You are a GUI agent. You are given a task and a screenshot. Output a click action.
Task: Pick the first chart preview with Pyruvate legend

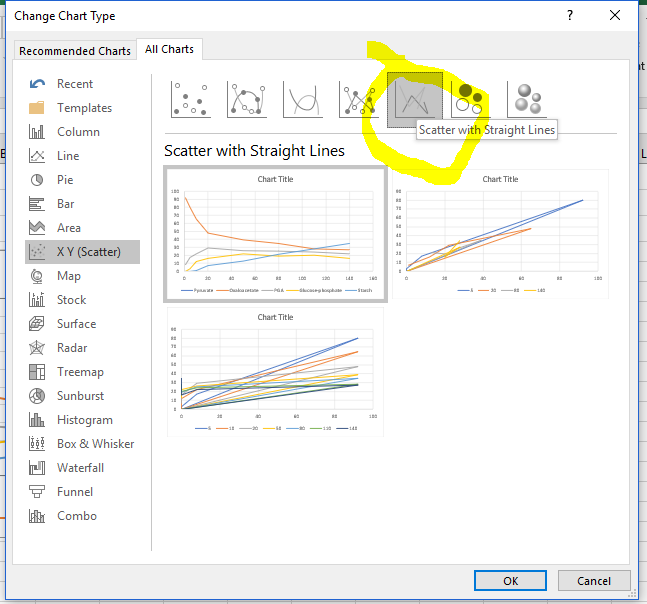pos(275,234)
